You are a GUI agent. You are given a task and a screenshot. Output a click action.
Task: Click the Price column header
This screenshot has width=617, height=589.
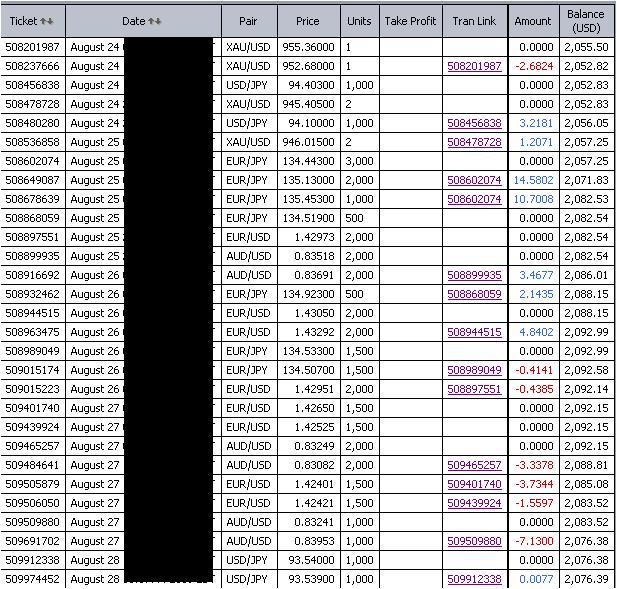click(308, 21)
